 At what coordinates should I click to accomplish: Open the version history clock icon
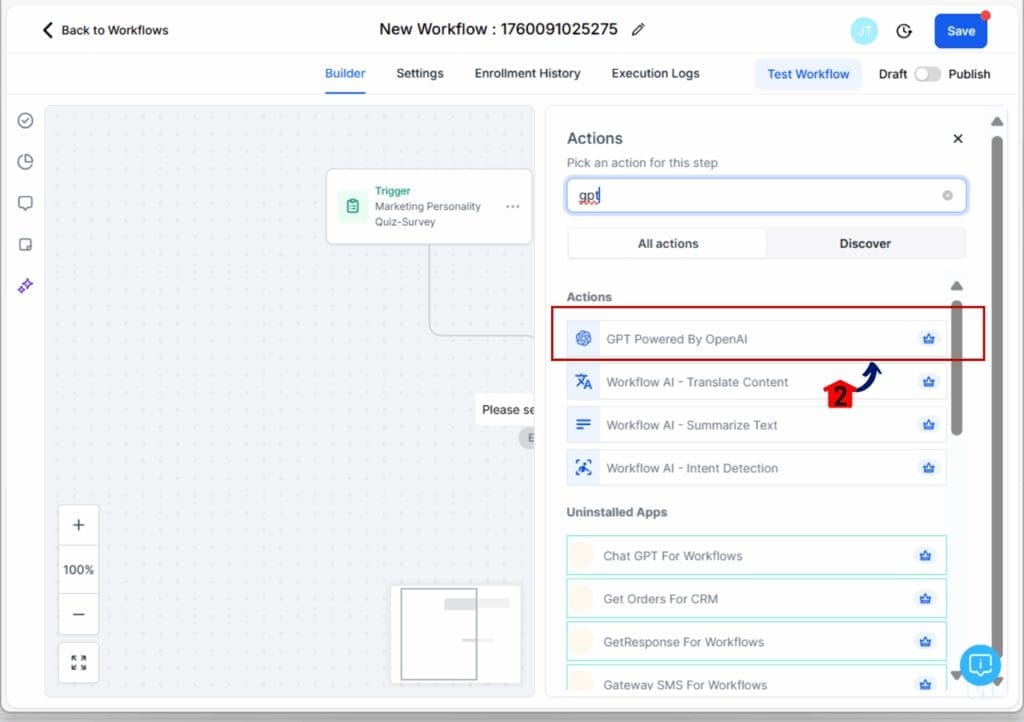click(x=904, y=31)
